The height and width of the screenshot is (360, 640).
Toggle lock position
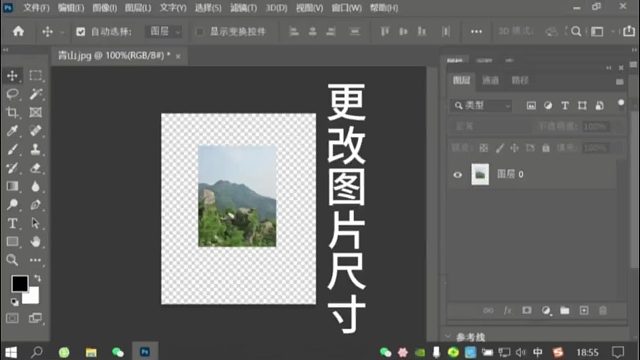point(514,148)
